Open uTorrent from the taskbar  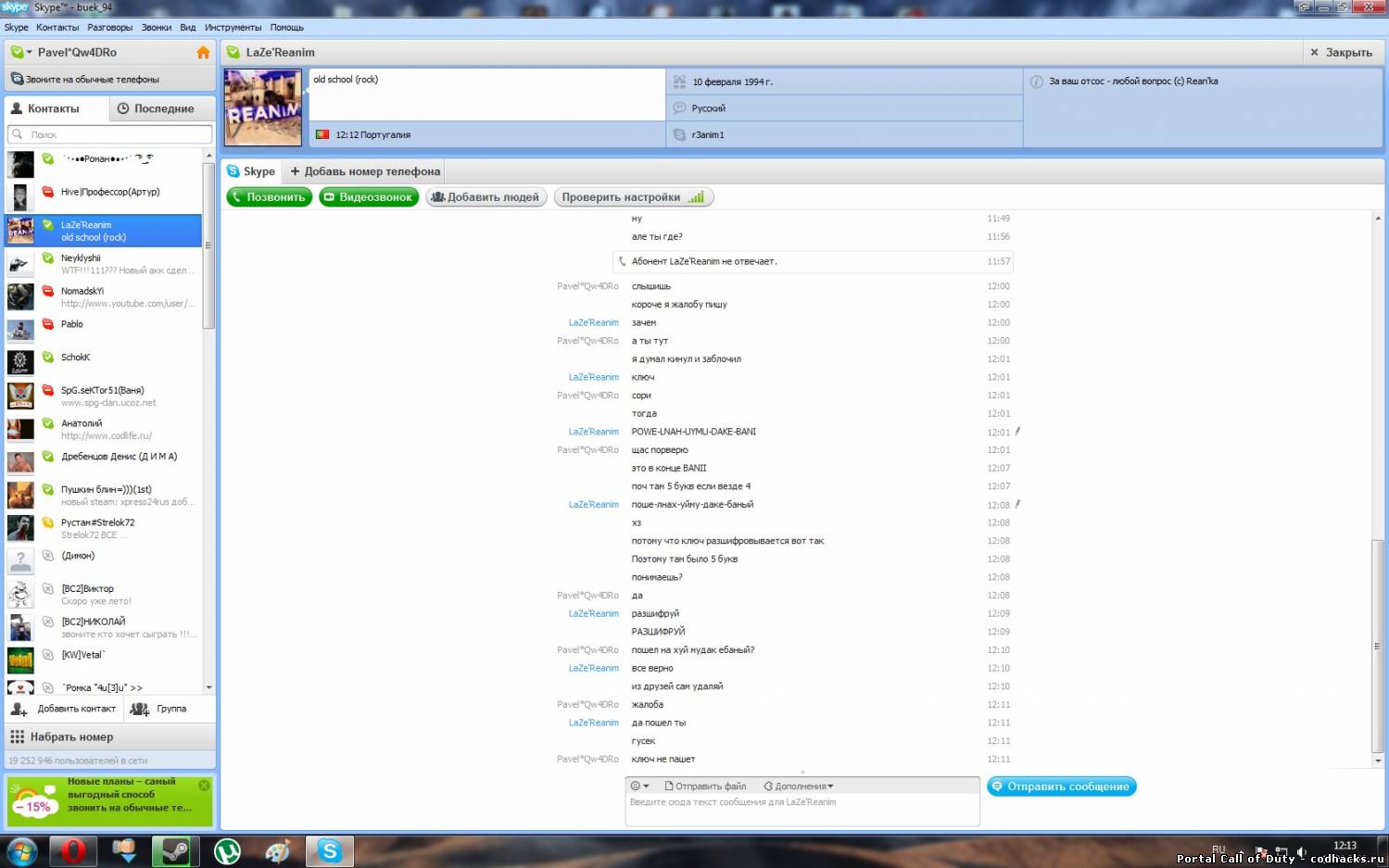click(227, 850)
